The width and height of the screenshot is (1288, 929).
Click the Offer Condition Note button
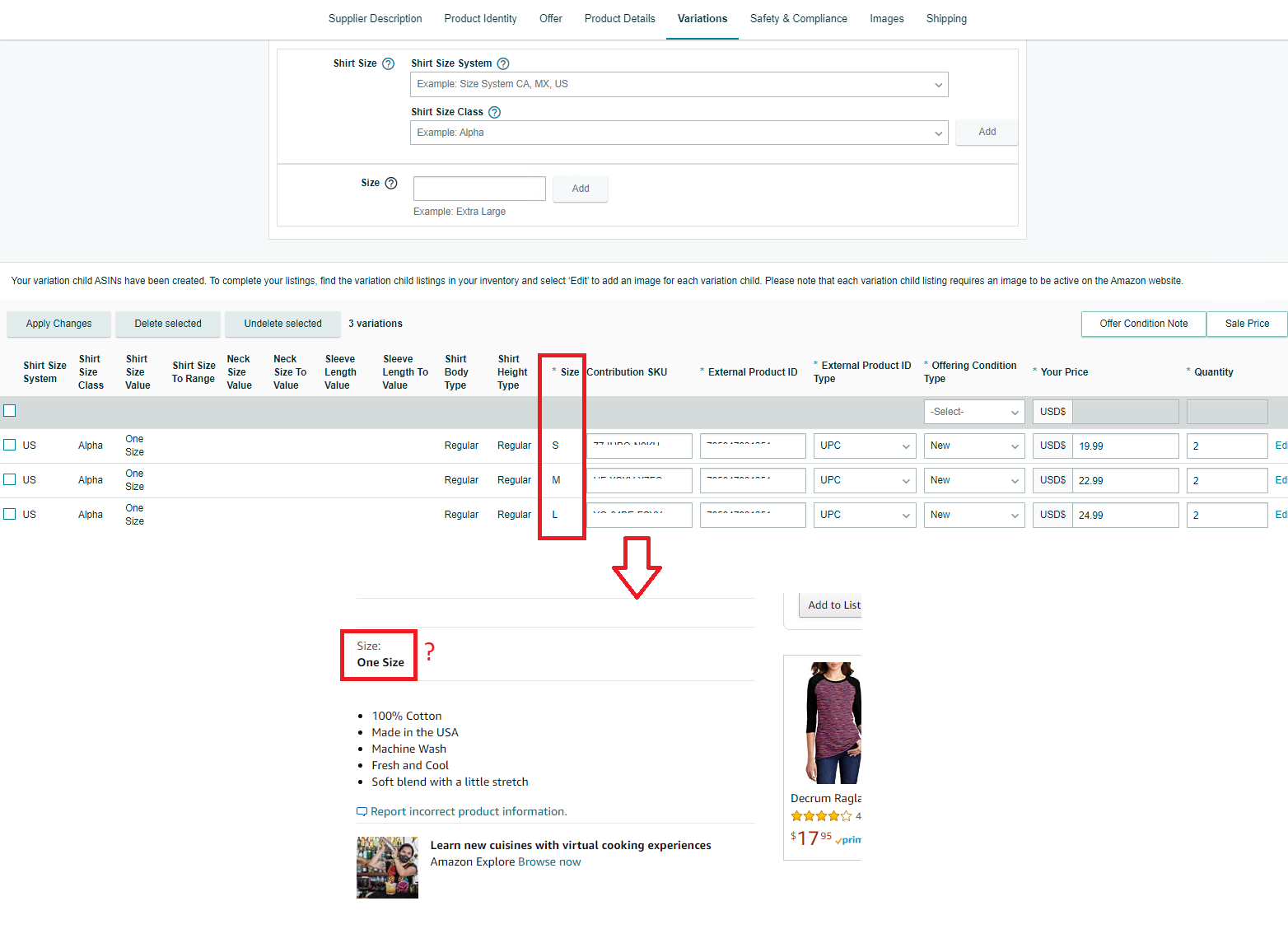[x=1143, y=324]
